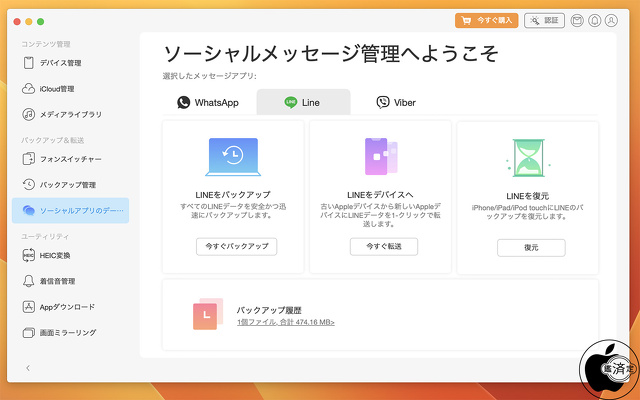The image size is (640, 400).
Task: Click 今すぐバックアップ button
Action: (x=236, y=247)
